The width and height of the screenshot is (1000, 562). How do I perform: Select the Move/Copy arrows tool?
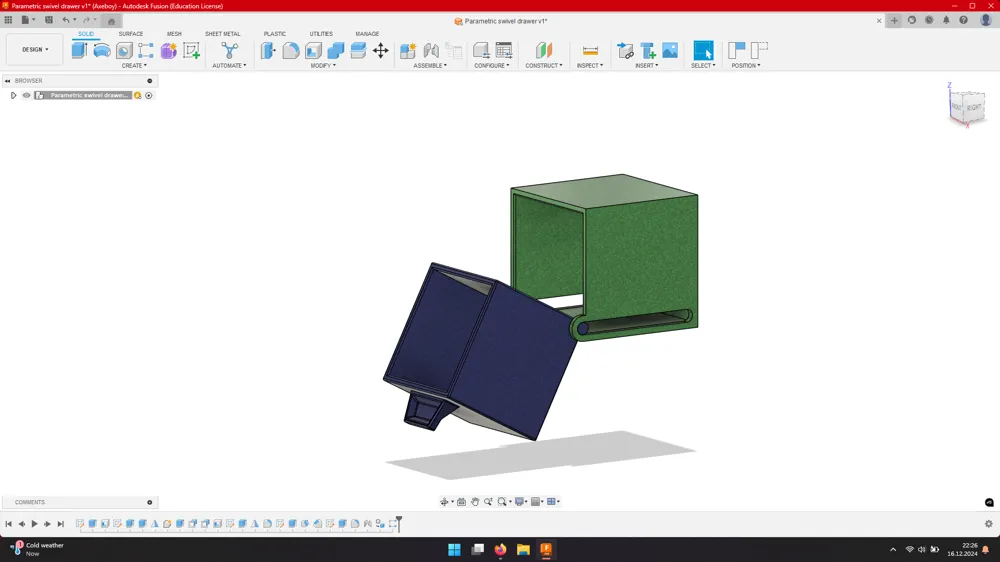coord(381,50)
